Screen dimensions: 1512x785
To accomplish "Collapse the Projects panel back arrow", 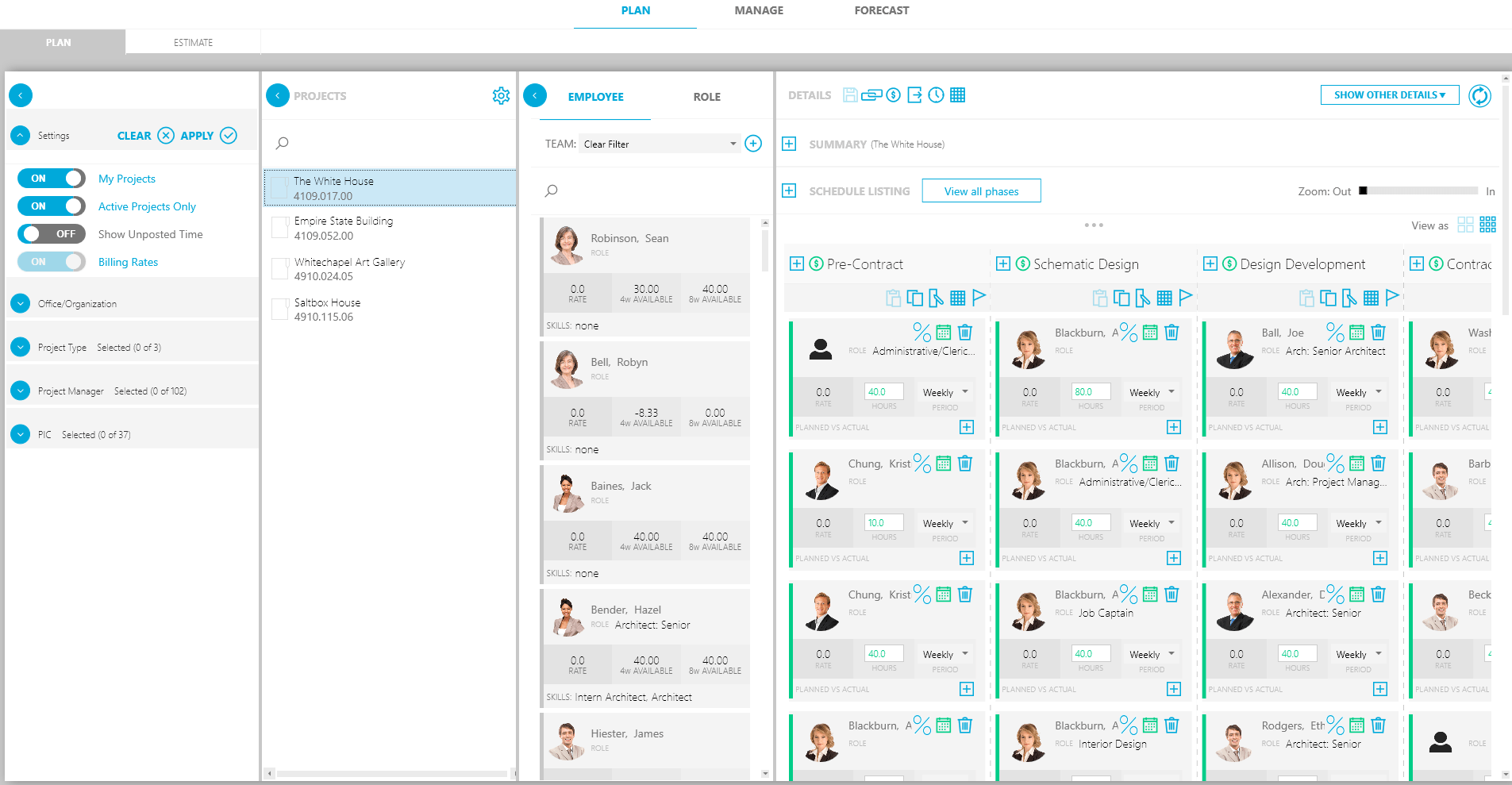I will [277, 96].
